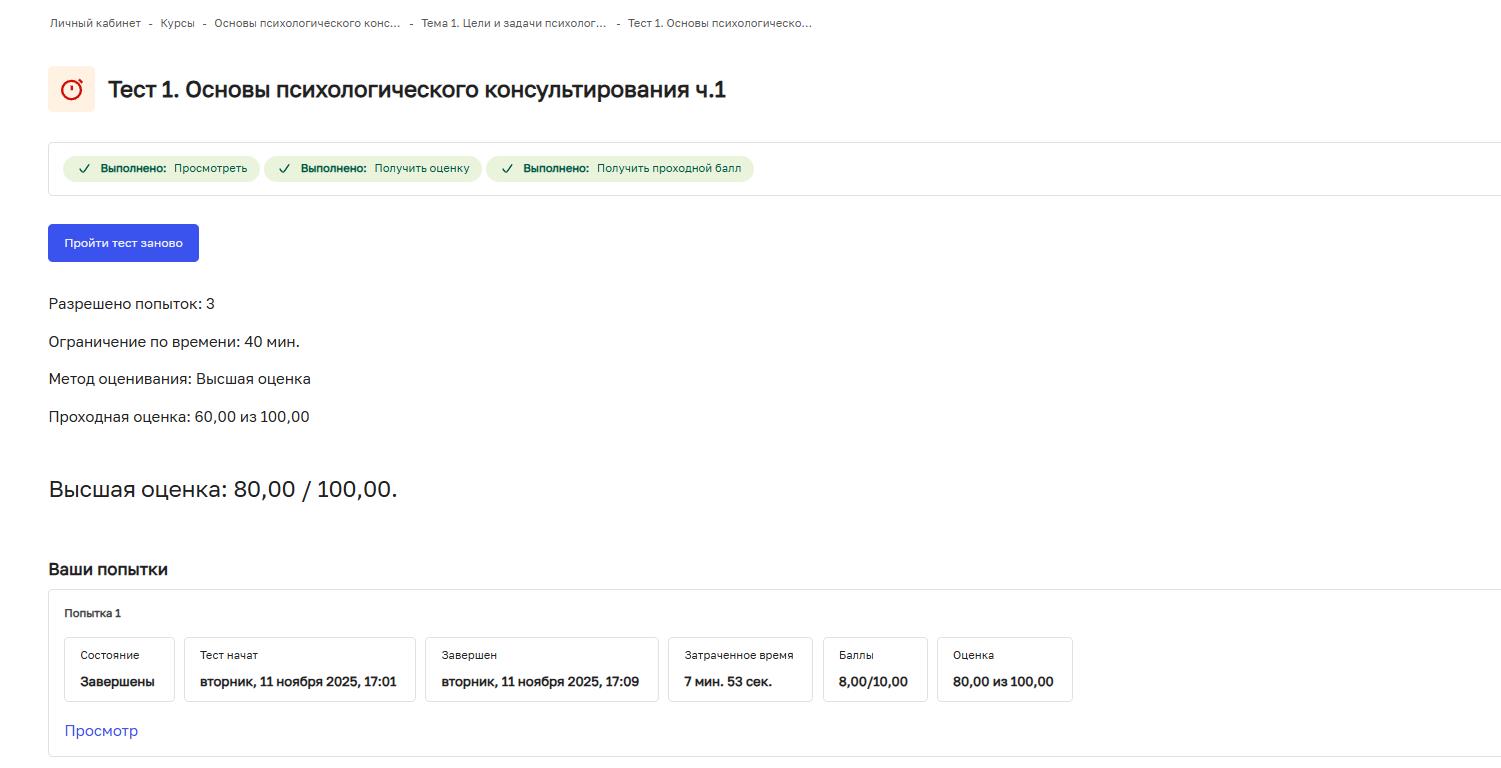1501x768 pixels.
Task: Click text 'Проходная оценка: 60,00 из 100,00'
Action: point(179,417)
